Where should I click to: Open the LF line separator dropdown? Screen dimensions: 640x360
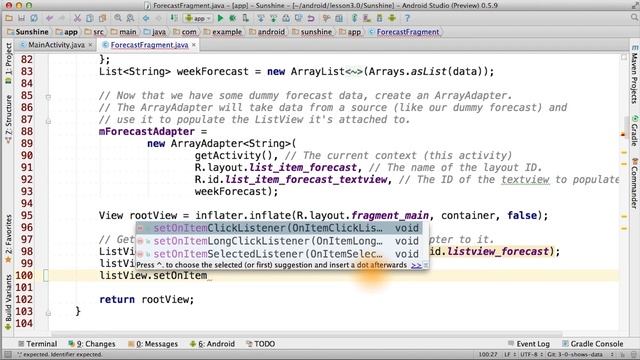coord(509,354)
